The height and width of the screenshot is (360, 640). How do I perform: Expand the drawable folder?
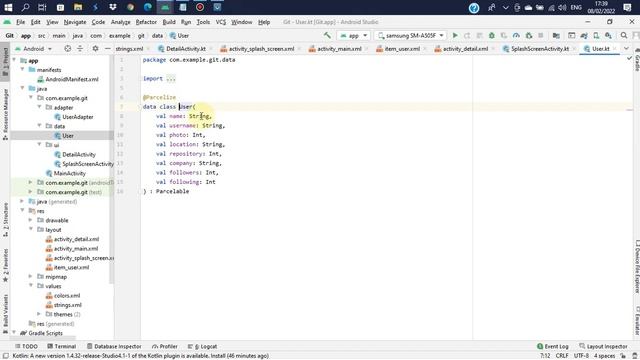(31, 220)
